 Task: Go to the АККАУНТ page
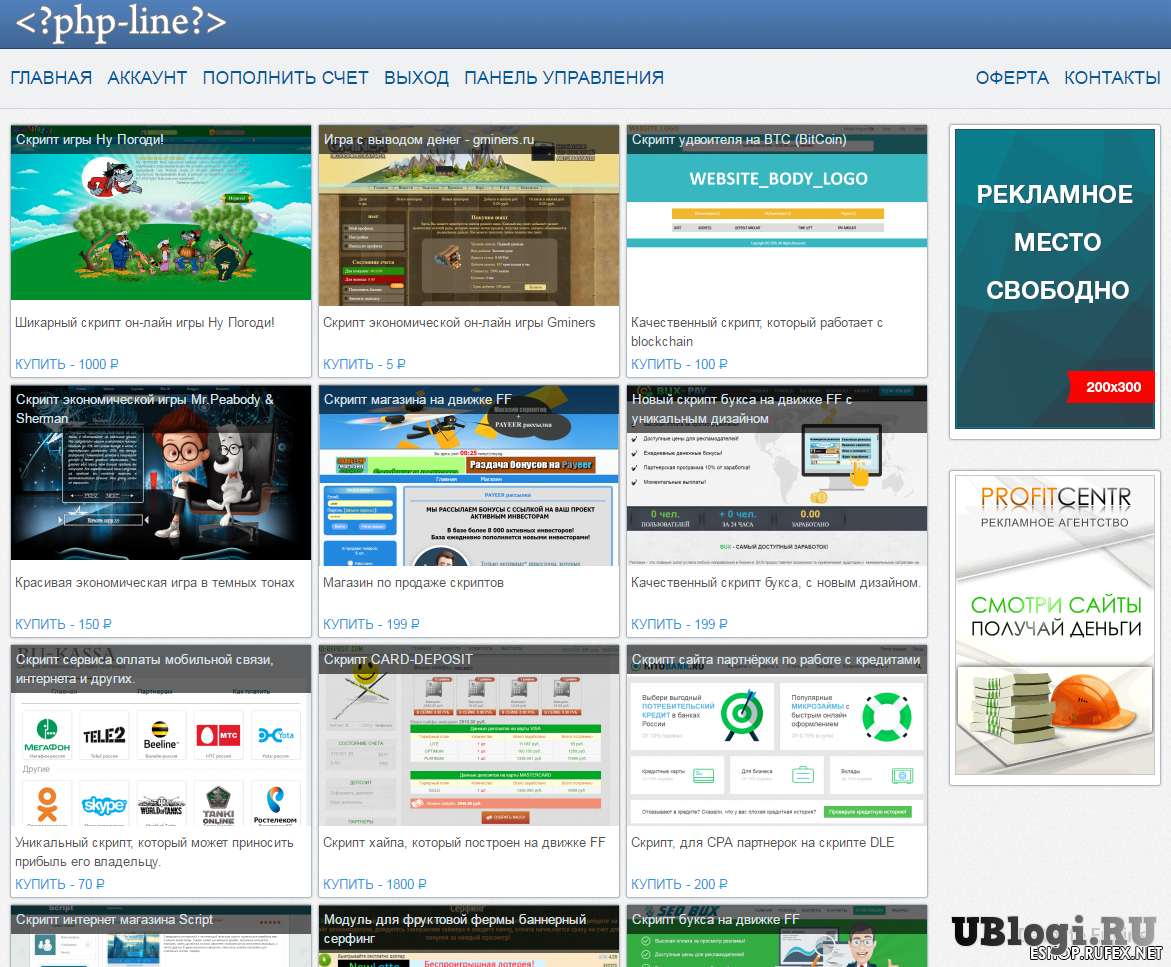pos(147,78)
